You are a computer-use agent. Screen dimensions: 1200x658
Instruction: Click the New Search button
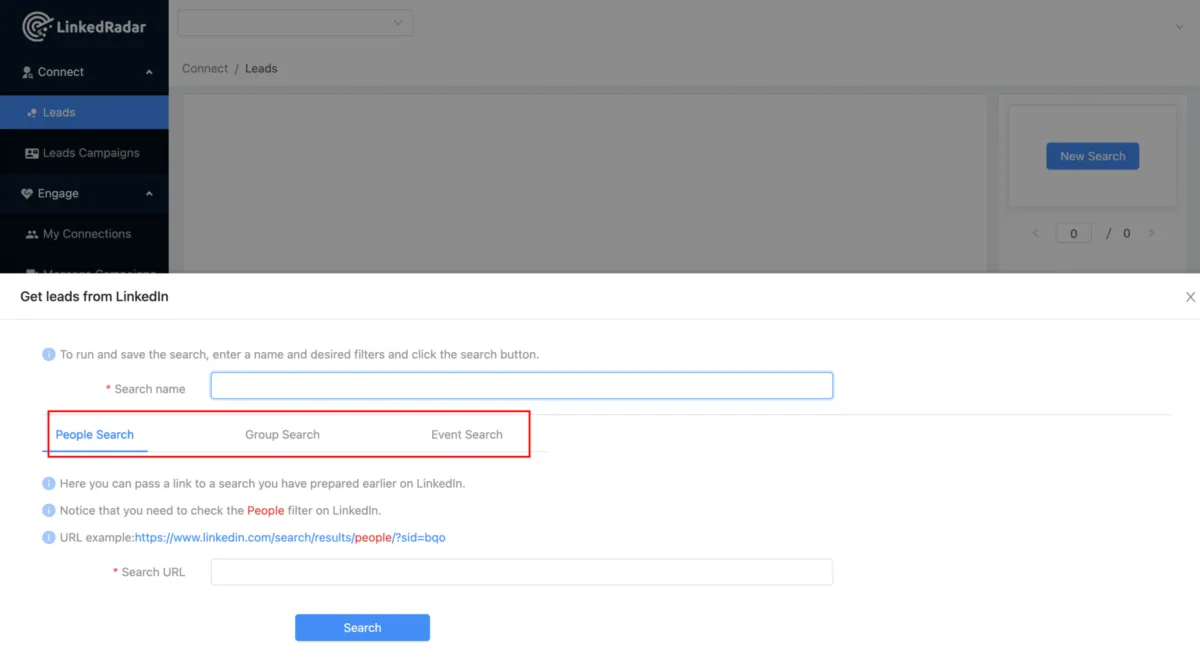pos(1092,156)
